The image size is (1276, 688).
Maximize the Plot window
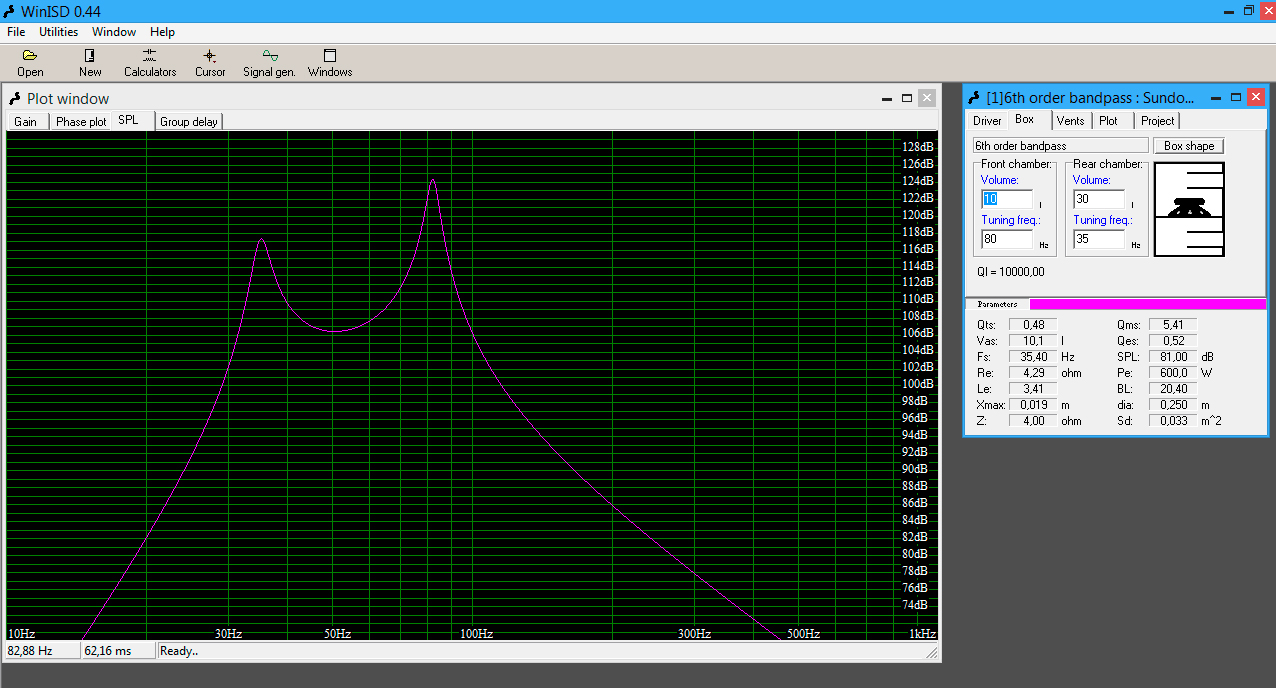pos(907,98)
